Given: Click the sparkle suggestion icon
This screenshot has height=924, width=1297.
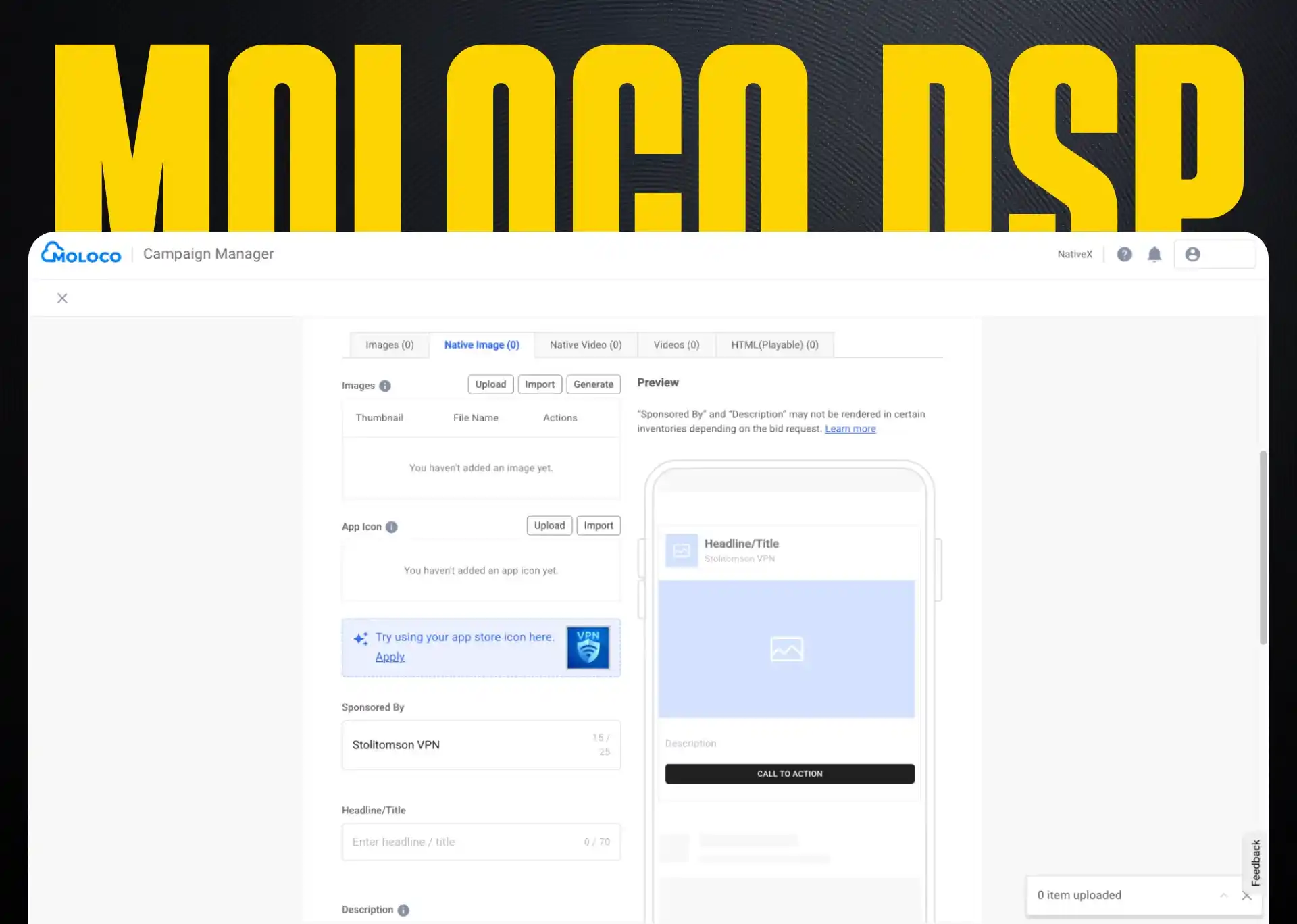Looking at the screenshot, I should (x=361, y=638).
